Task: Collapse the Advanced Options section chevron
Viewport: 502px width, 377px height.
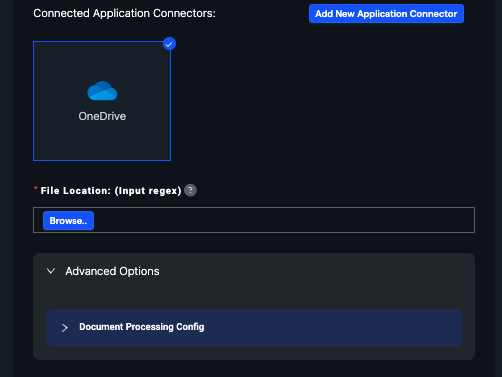Action: pyautogui.click(x=51, y=271)
